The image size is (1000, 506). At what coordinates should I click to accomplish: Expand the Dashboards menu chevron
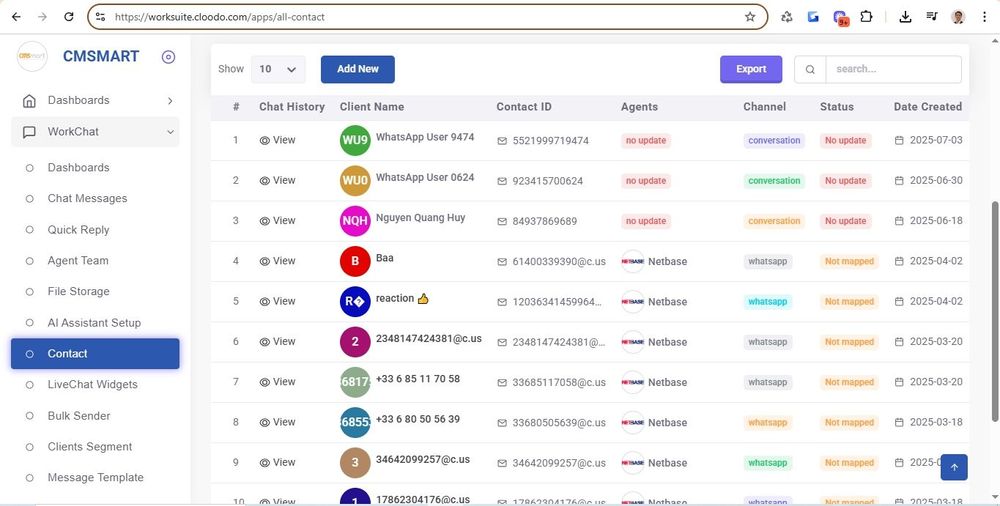[170, 101]
